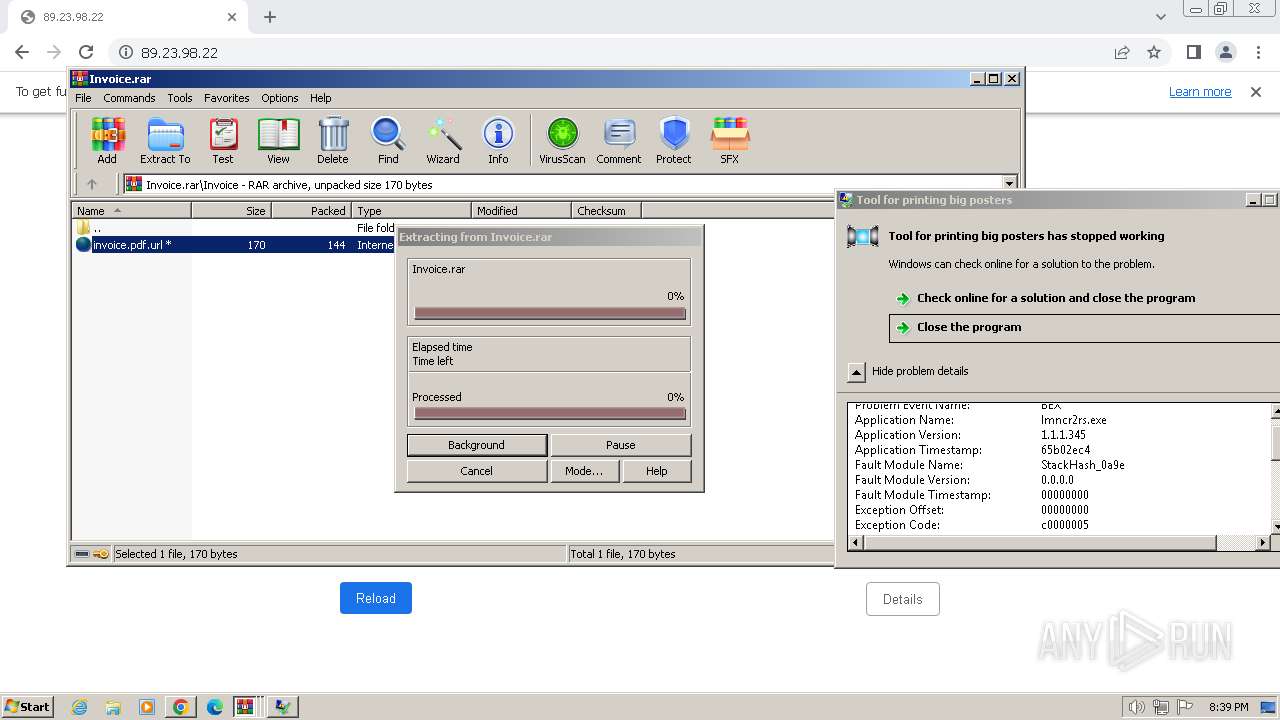Image resolution: width=1280 pixels, height=720 pixels.
Task: Click the volume speaker tray icon
Action: click(x=1137, y=707)
